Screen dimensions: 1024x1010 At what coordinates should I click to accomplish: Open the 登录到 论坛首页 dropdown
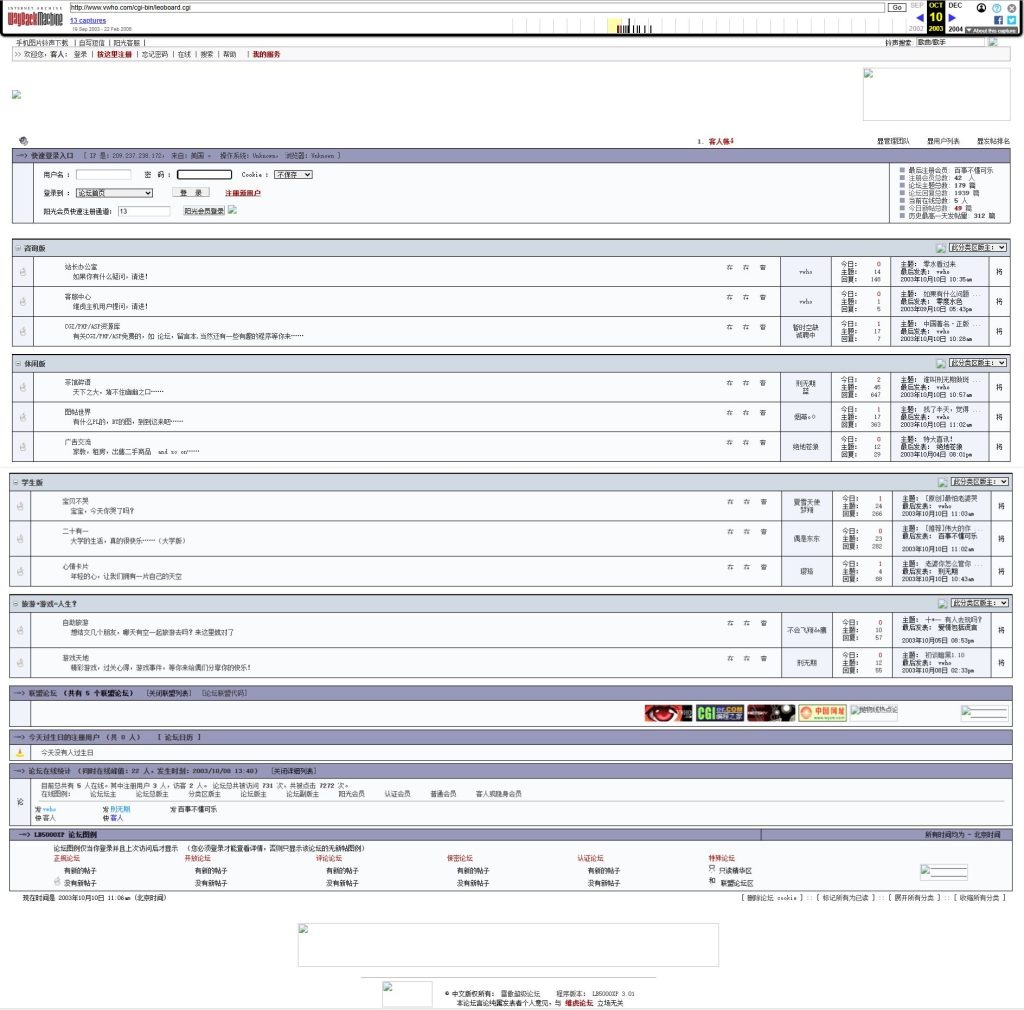[114, 193]
